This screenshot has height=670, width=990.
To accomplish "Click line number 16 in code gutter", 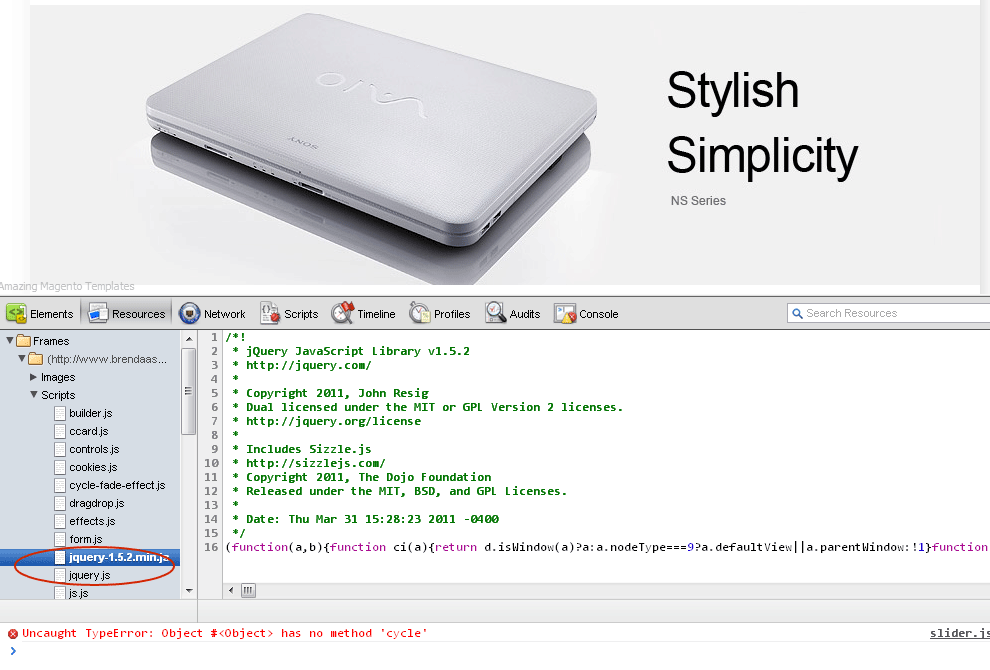I will 211,547.
